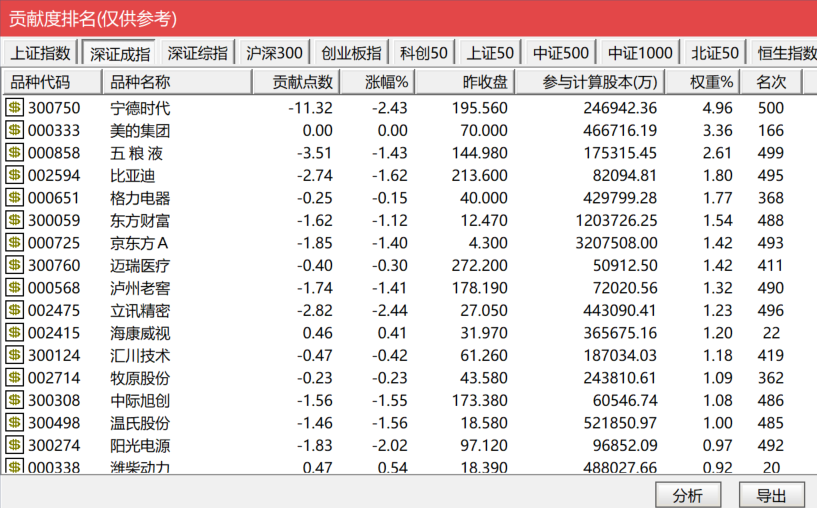Click the stock icon beside 300124 汇川技术
The height and width of the screenshot is (508, 817).
(14, 355)
